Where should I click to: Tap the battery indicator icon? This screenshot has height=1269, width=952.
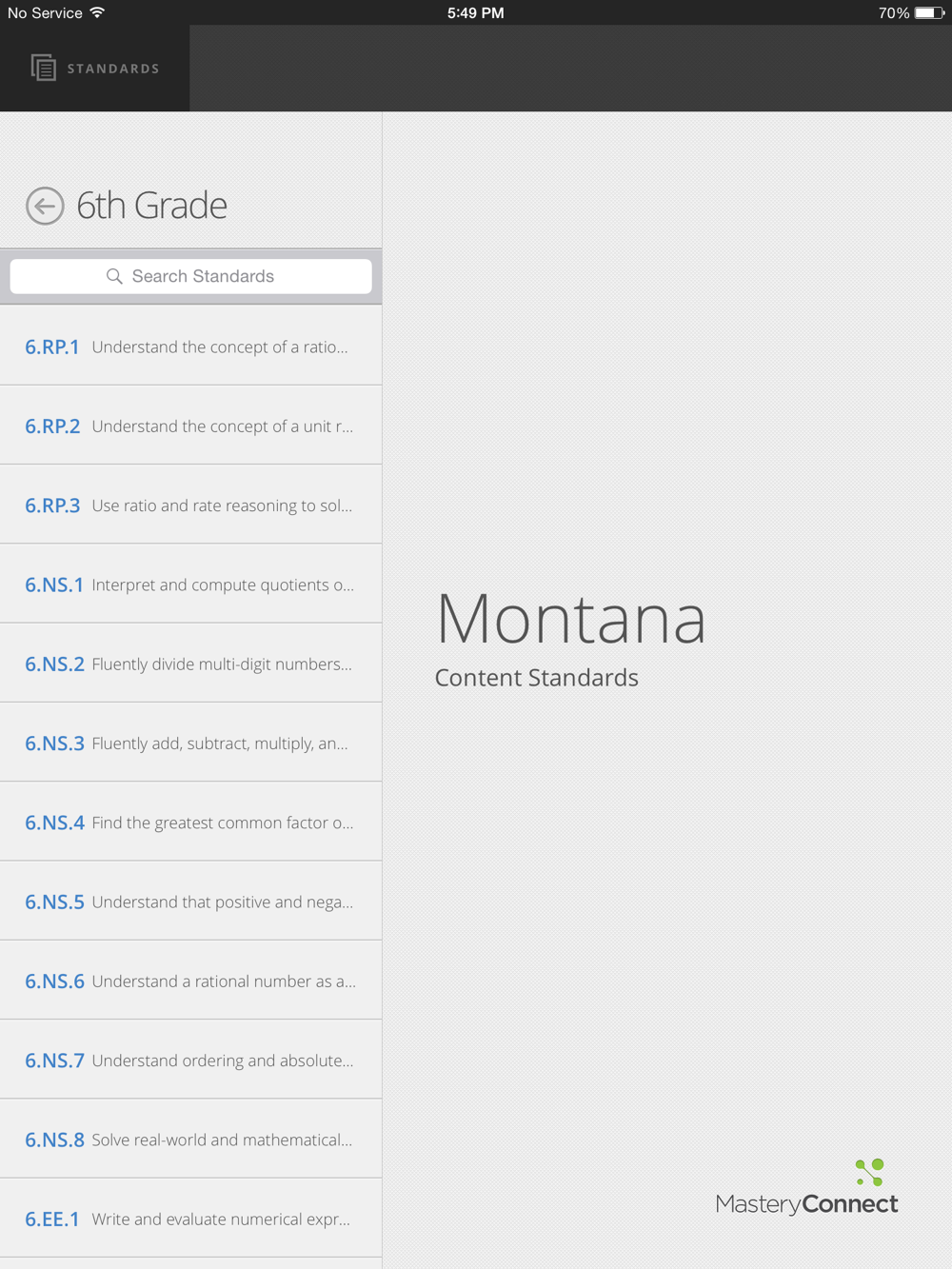(x=929, y=12)
